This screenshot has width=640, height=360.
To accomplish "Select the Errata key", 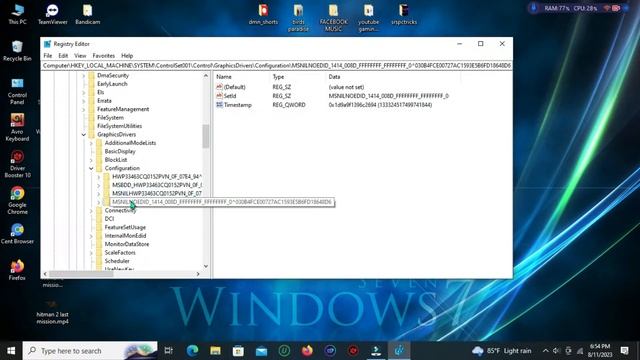I will [104, 100].
